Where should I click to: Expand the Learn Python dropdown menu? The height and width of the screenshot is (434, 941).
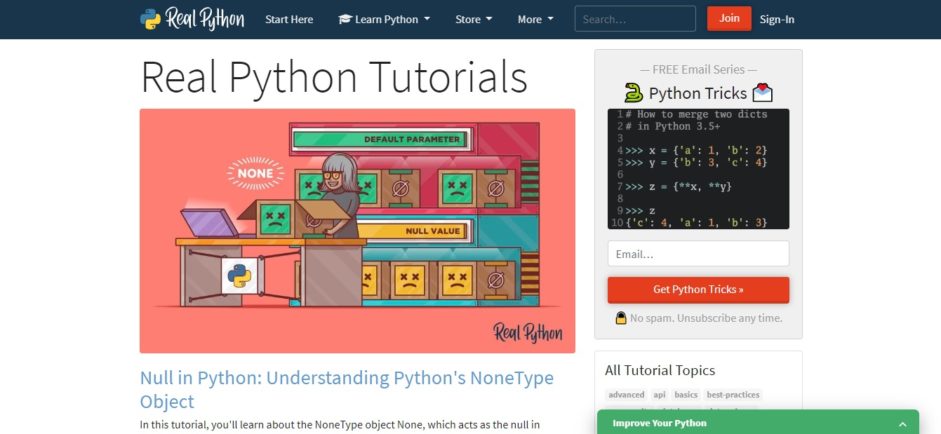click(384, 19)
